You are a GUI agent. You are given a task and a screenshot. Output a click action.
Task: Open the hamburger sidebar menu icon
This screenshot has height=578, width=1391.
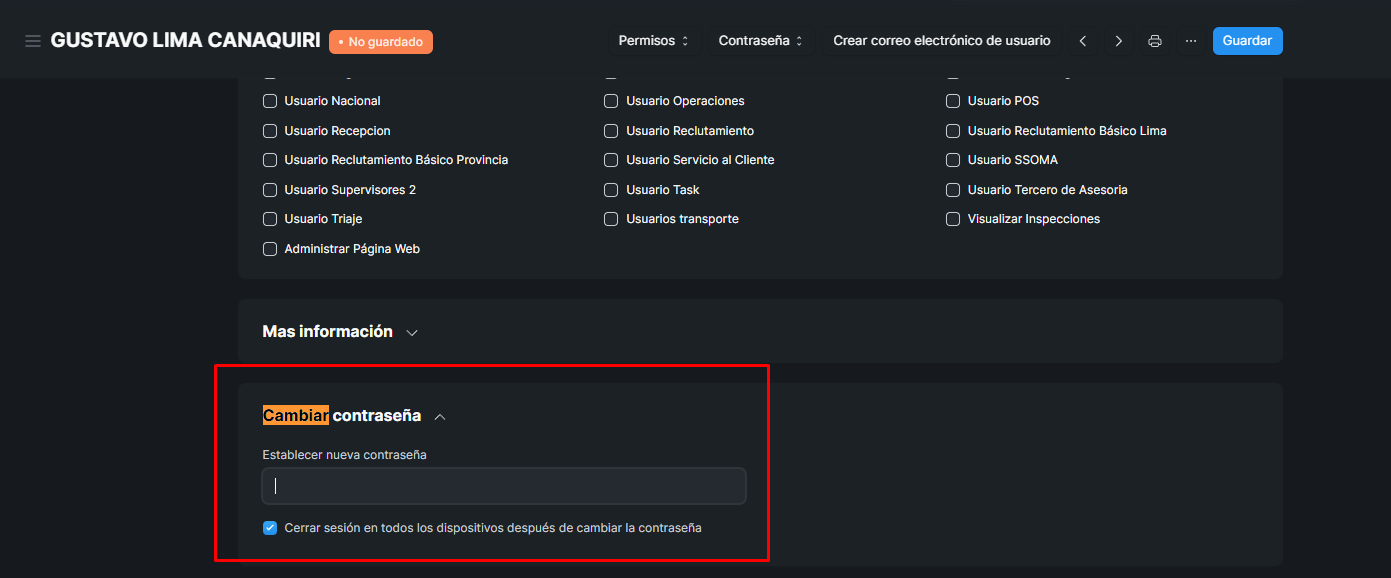tap(33, 41)
